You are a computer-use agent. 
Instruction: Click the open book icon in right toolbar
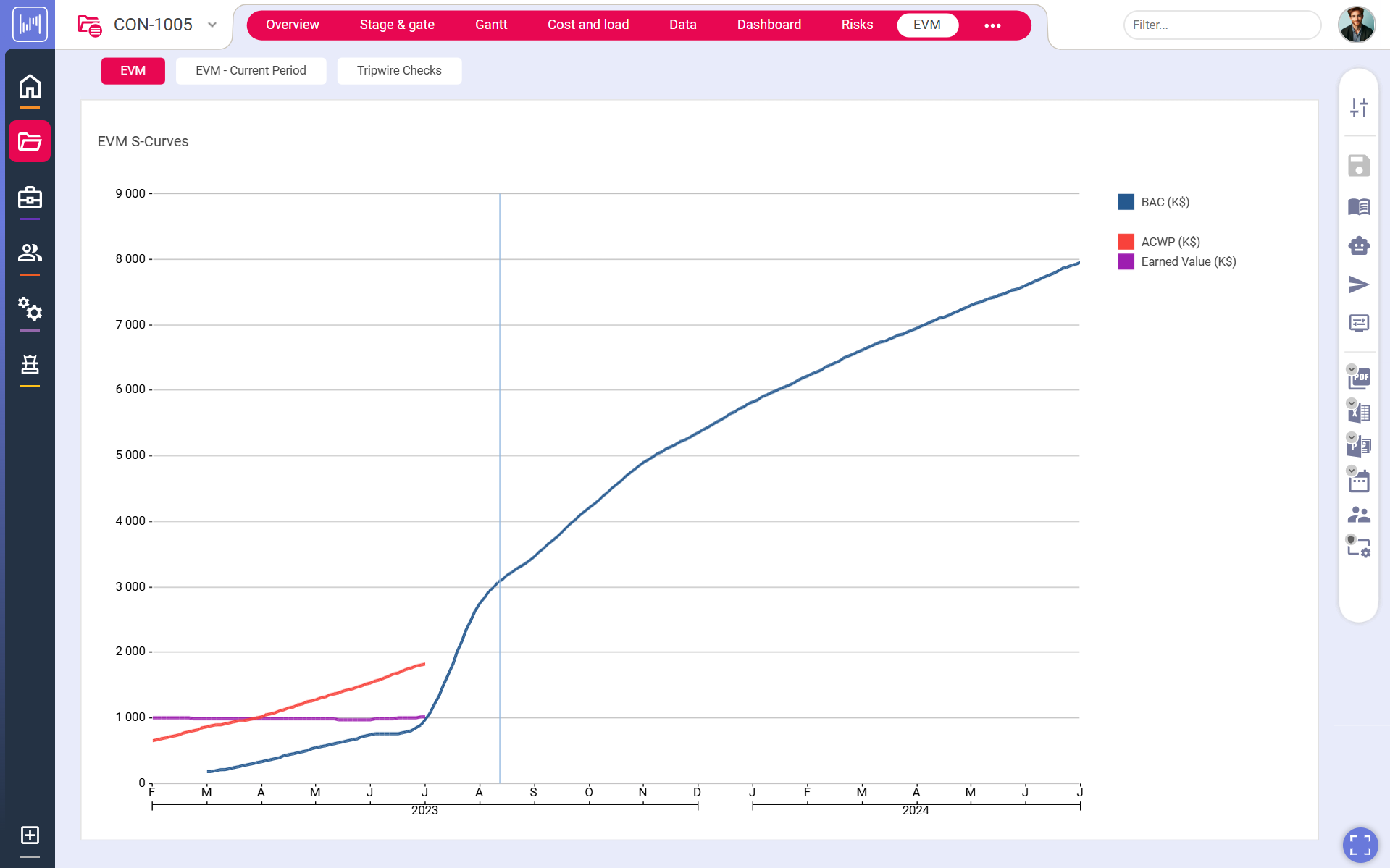tap(1359, 207)
